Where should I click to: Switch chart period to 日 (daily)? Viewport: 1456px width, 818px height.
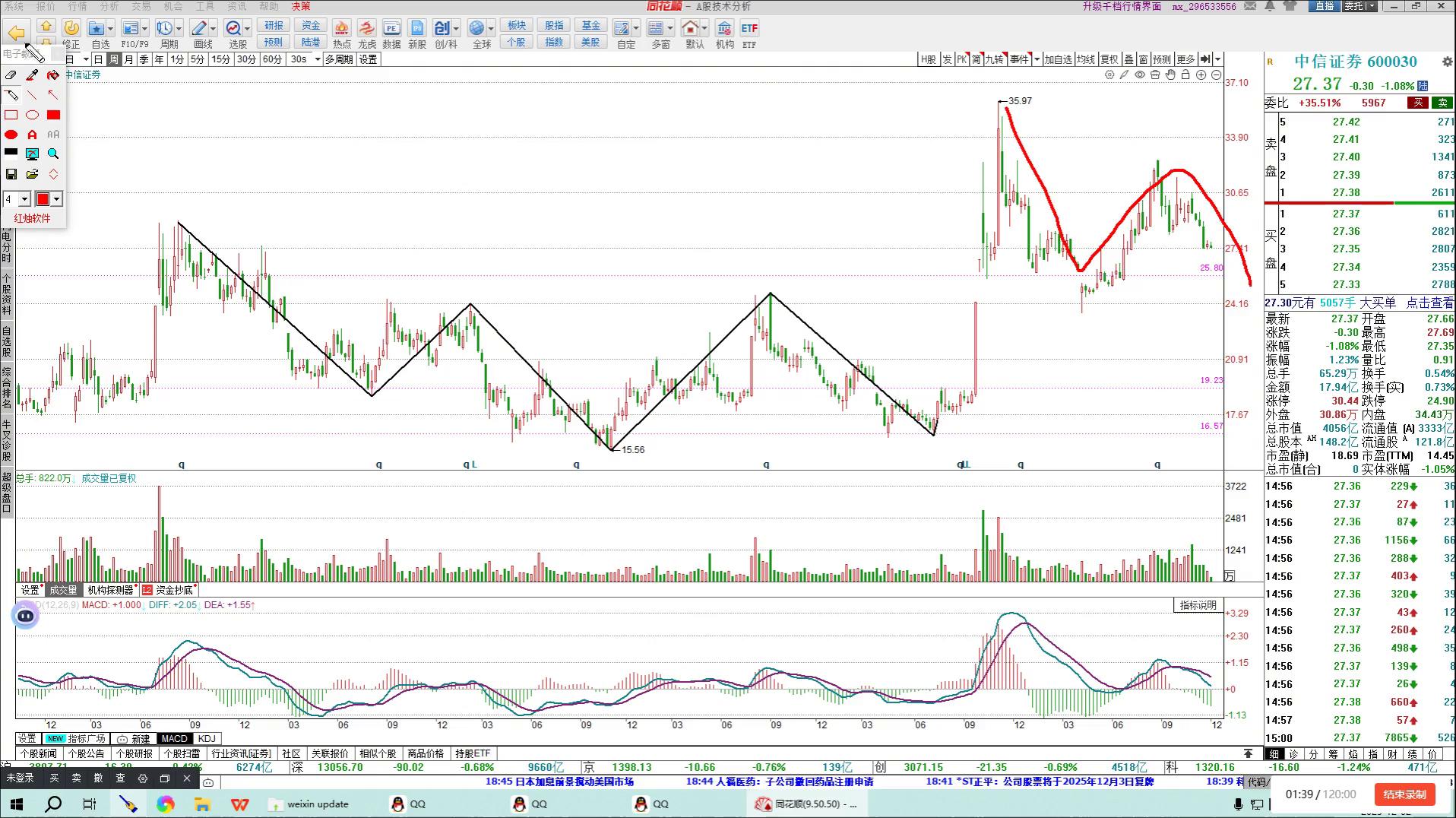click(98, 59)
